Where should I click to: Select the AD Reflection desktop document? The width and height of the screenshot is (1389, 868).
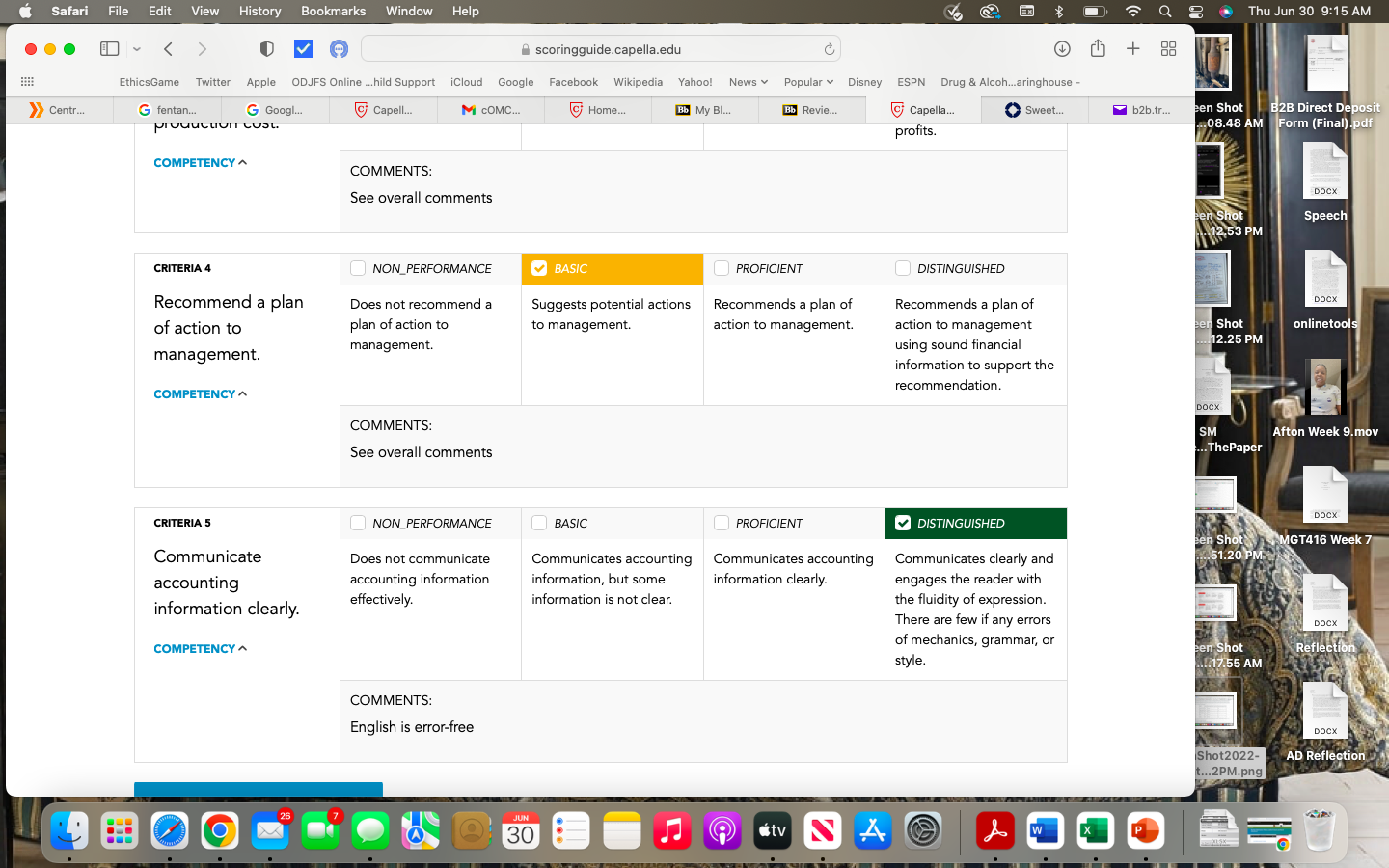[1325, 723]
